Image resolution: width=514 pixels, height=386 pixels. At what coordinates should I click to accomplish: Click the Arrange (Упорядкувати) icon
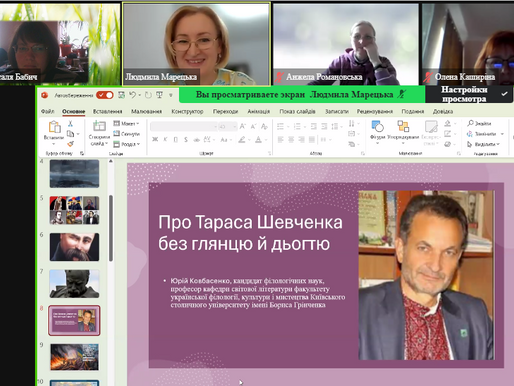403,126
